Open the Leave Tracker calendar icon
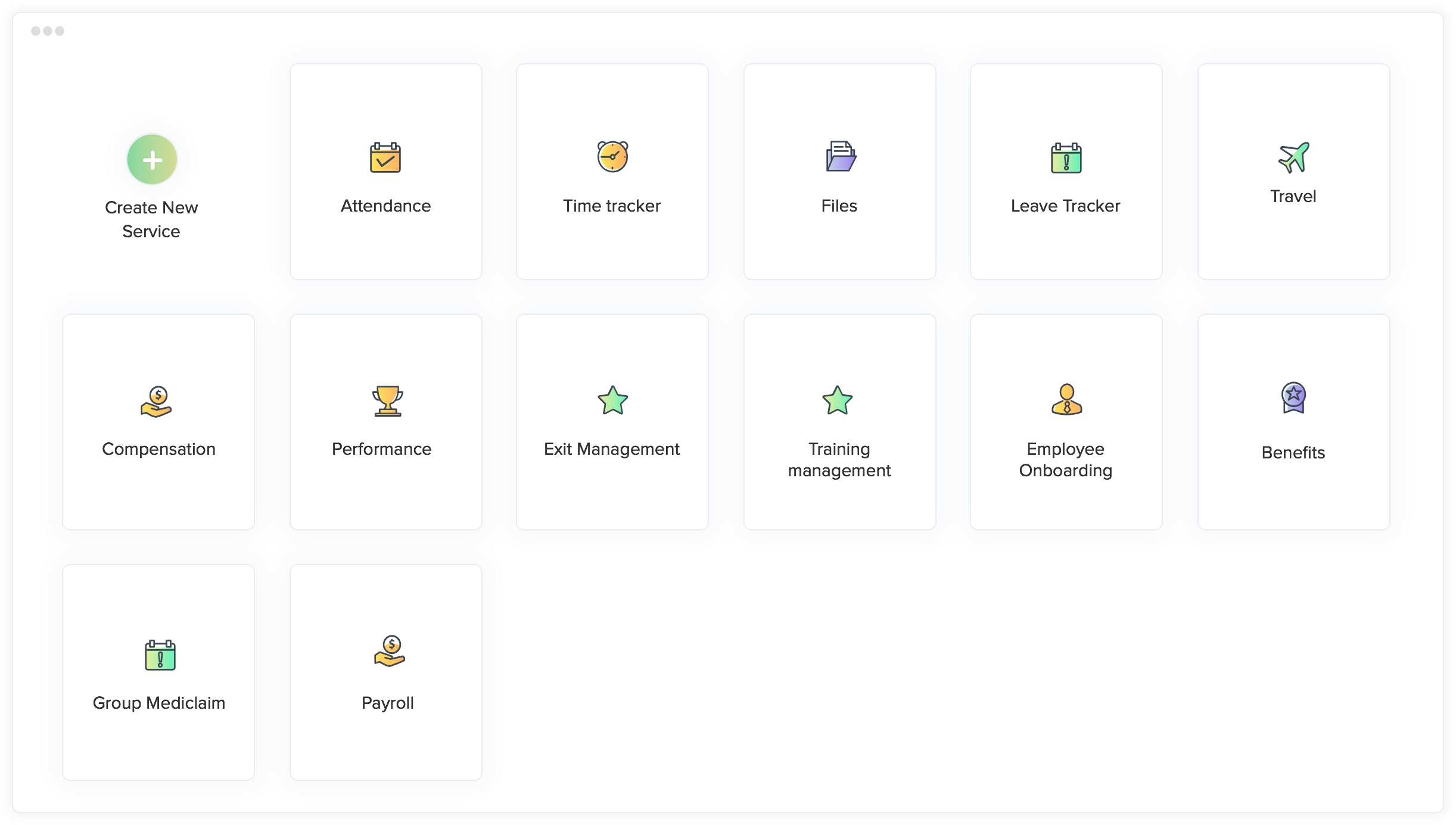This screenshot has width=1456, height=825. [1066, 158]
